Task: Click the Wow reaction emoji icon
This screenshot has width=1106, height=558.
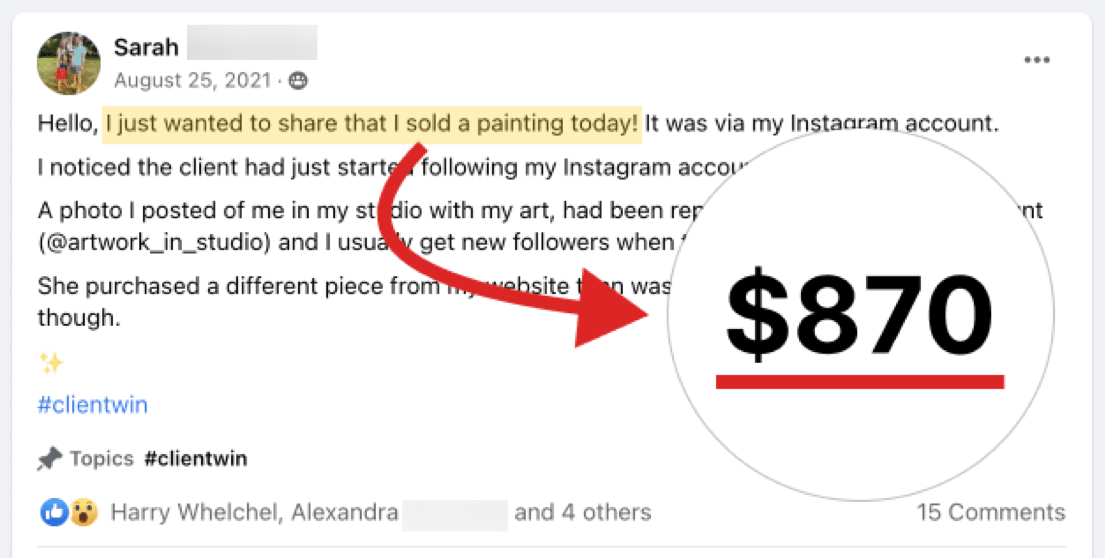Action: click(x=85, y=513)
